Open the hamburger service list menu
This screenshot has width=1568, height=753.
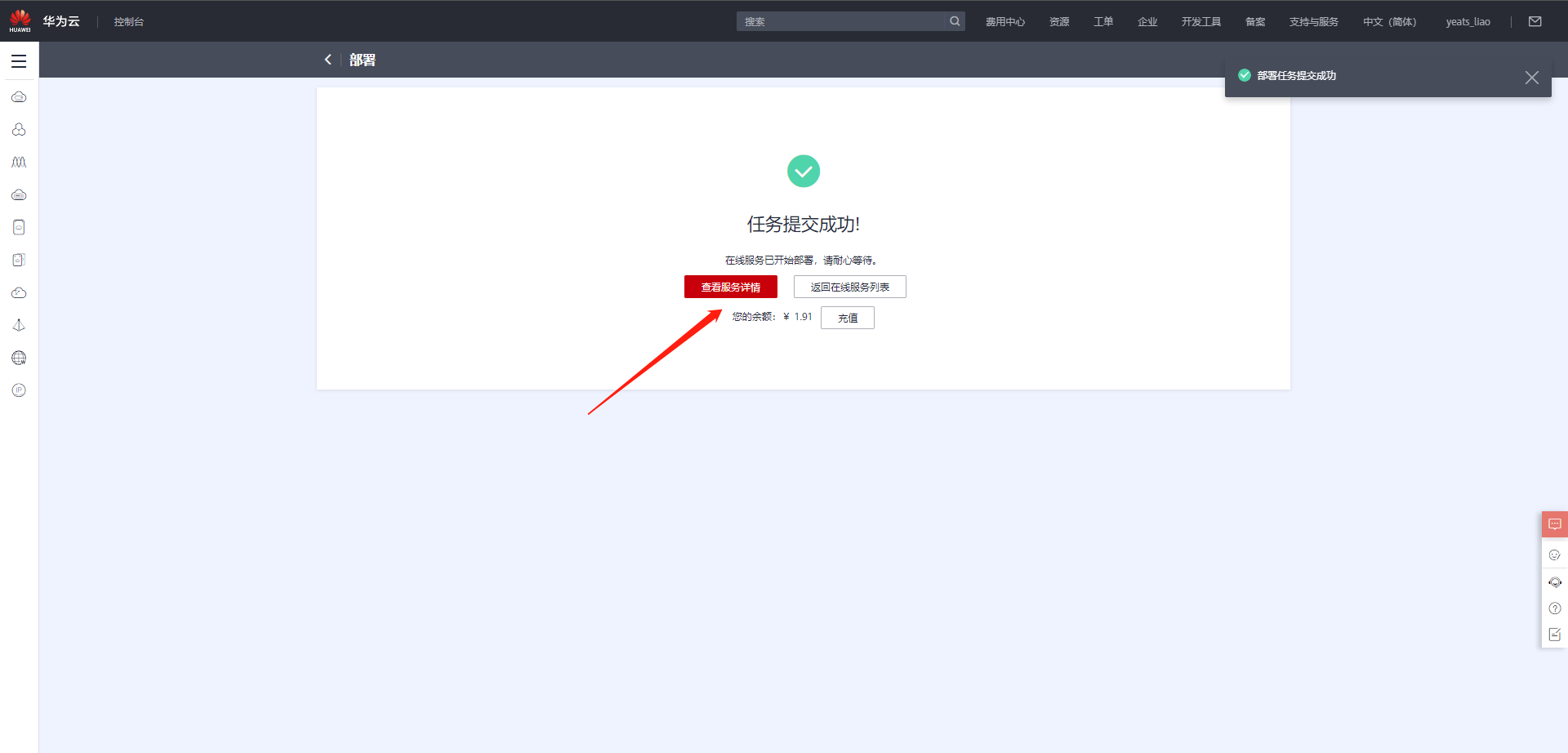pos(19,61)
